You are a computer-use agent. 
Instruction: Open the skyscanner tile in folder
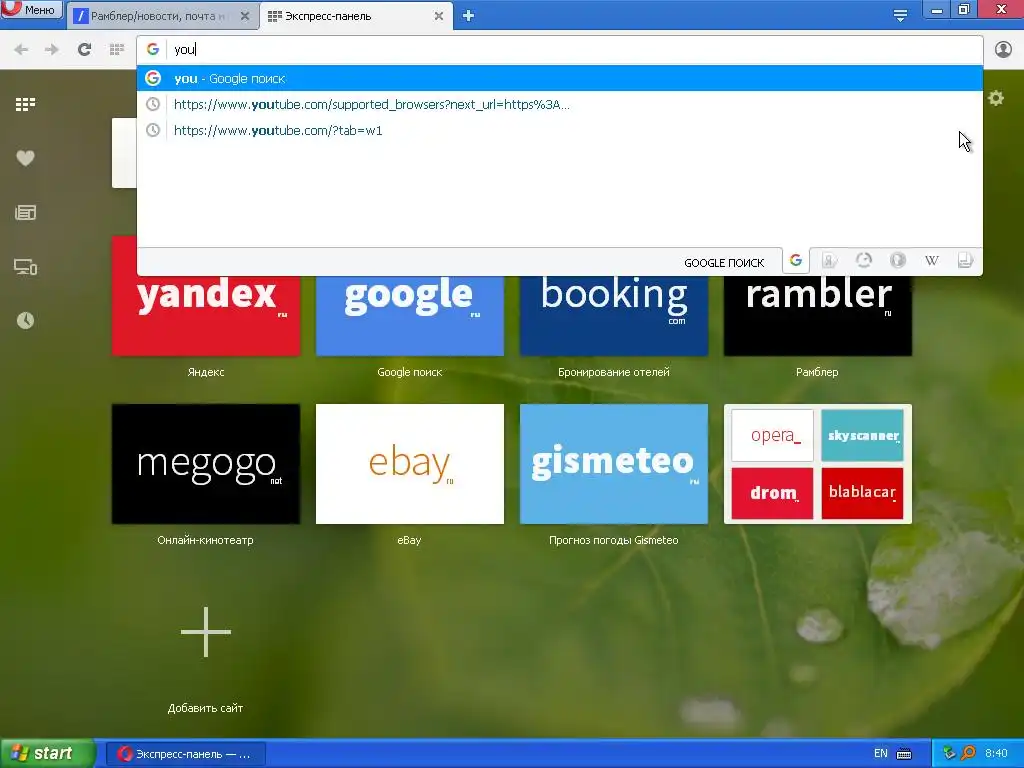point(863,436)
